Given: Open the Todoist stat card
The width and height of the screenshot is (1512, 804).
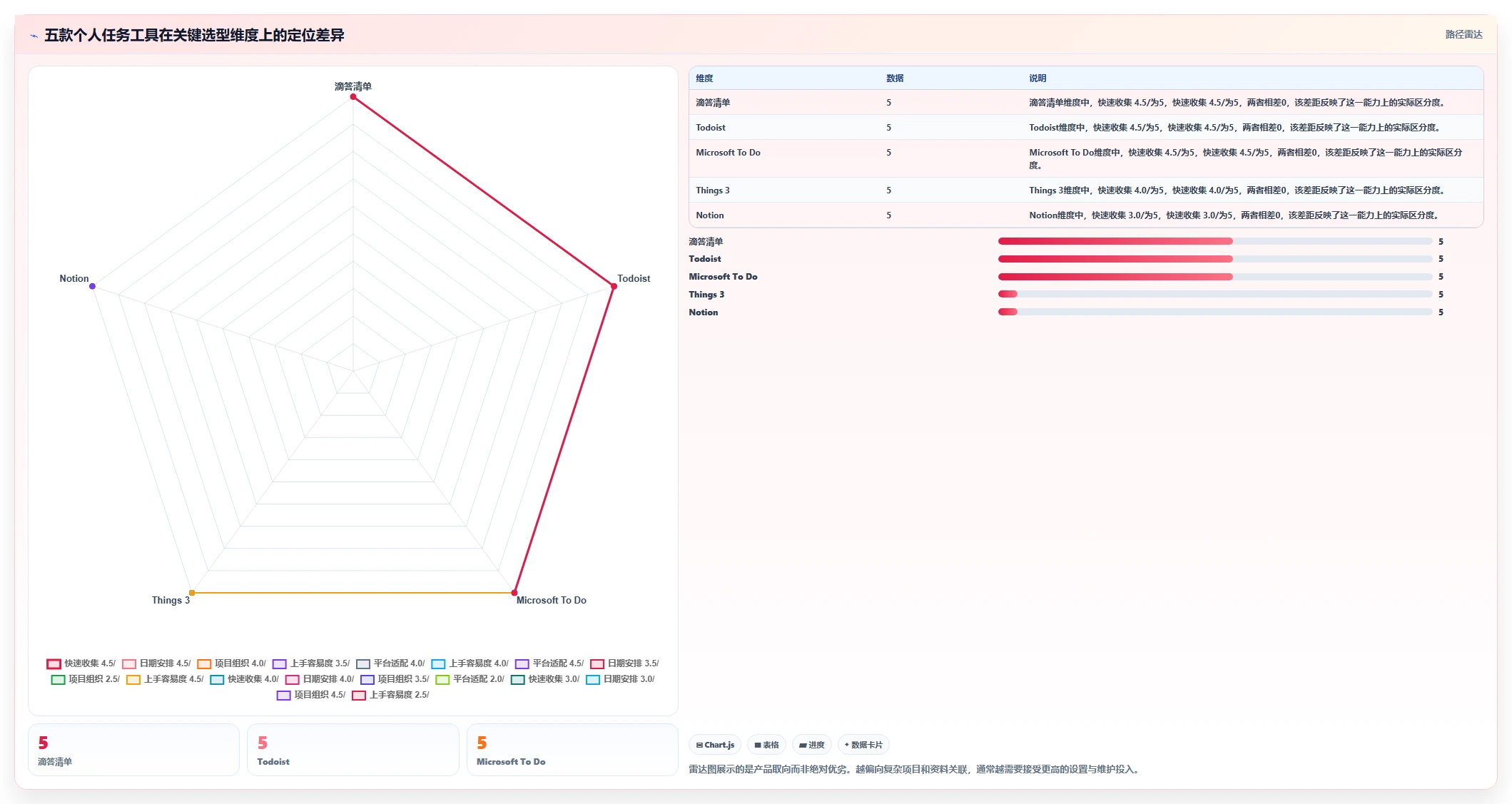Looking at the screenshot, I should tap(352, 750).
